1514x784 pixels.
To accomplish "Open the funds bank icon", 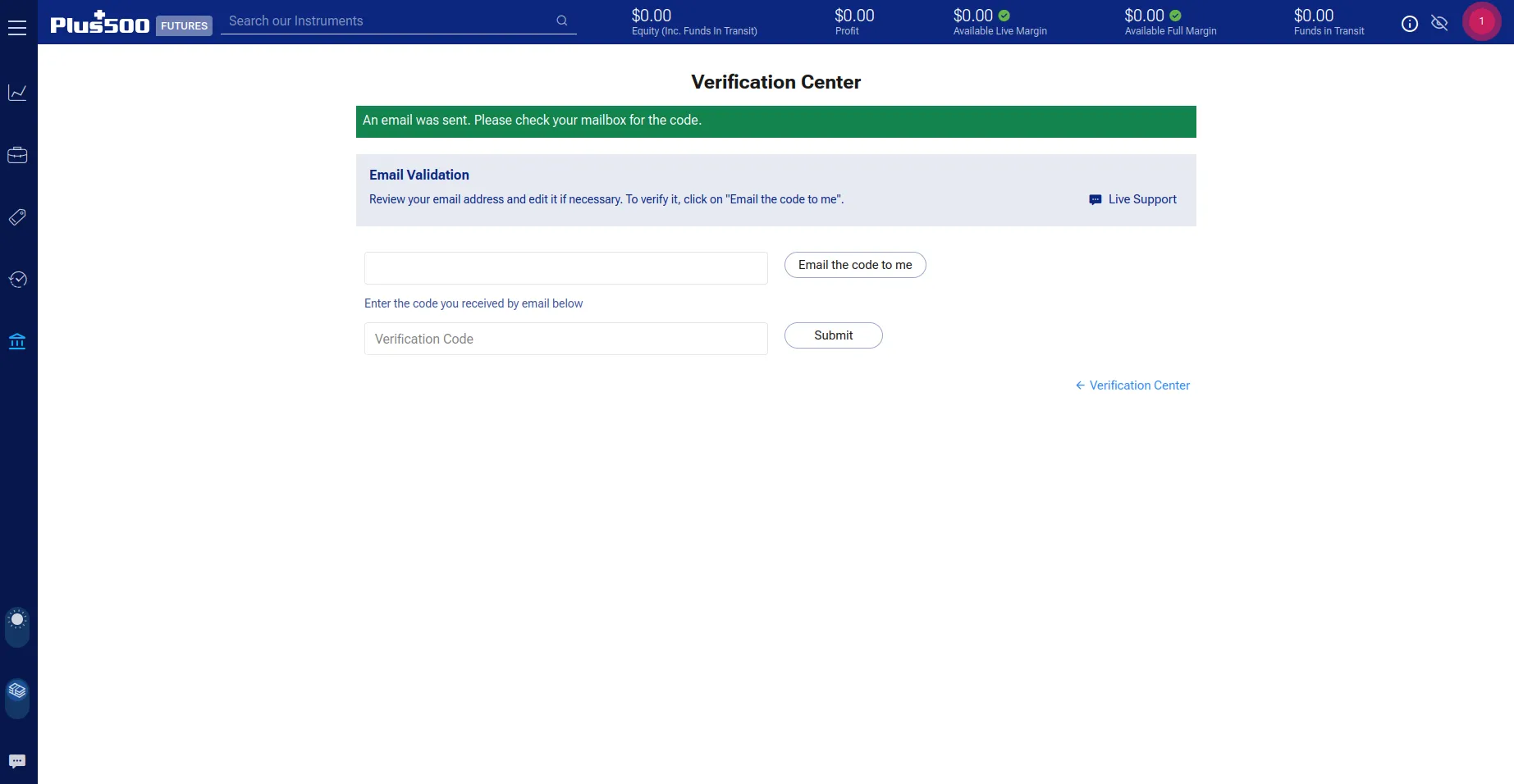I will pyautogui.click(x=17, y=341).
